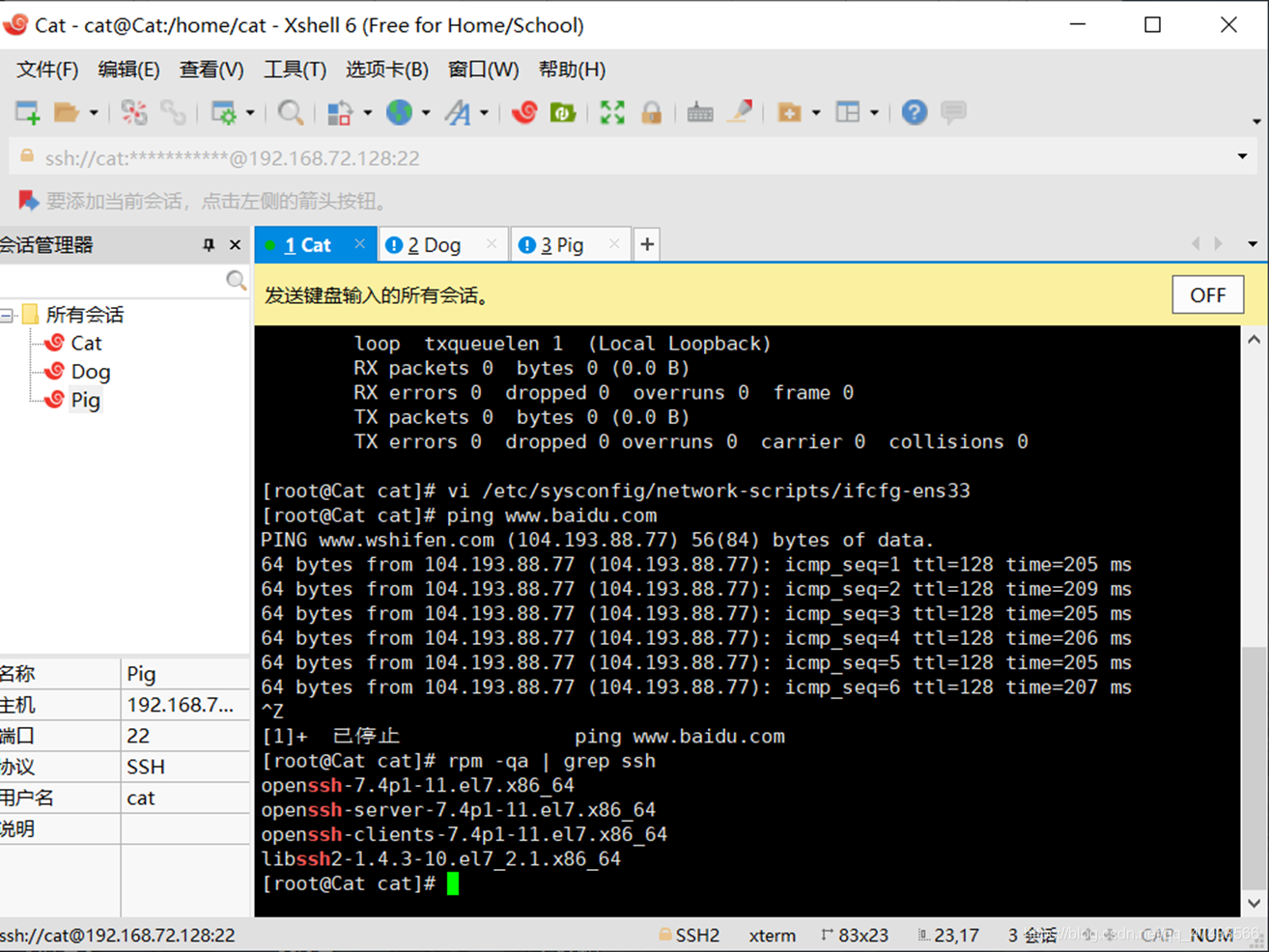The height and width of the screenshot is (952, 1269).
Task: Open the dropdown arrow beside the Open folder icon
Action: click(94, 113)
